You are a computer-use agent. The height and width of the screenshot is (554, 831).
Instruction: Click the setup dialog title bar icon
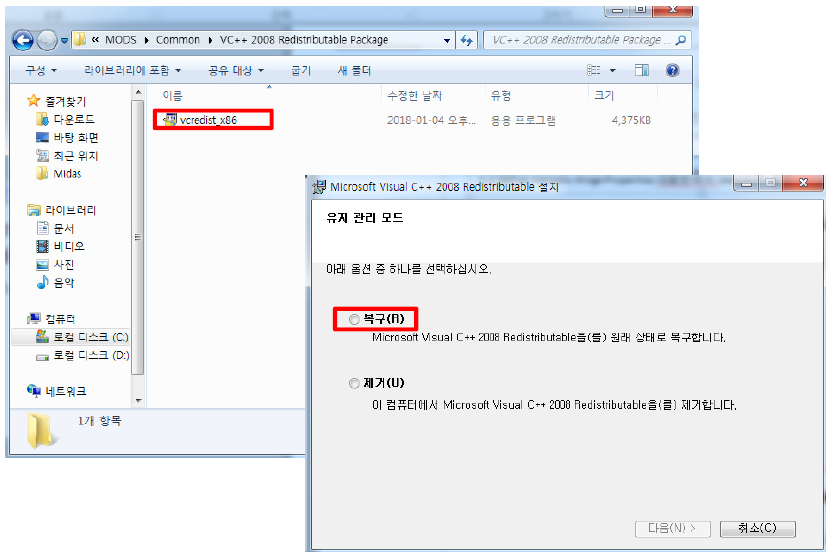pyautogui.click(x=319, y=187)
